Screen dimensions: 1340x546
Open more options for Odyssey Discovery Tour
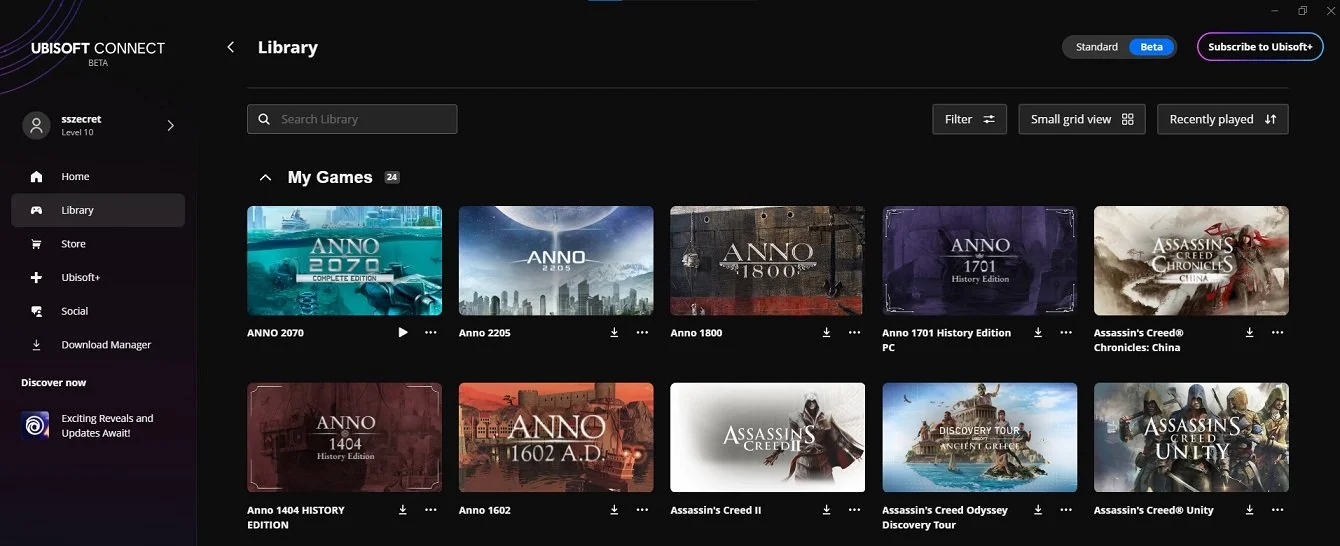coord(1066,509)
